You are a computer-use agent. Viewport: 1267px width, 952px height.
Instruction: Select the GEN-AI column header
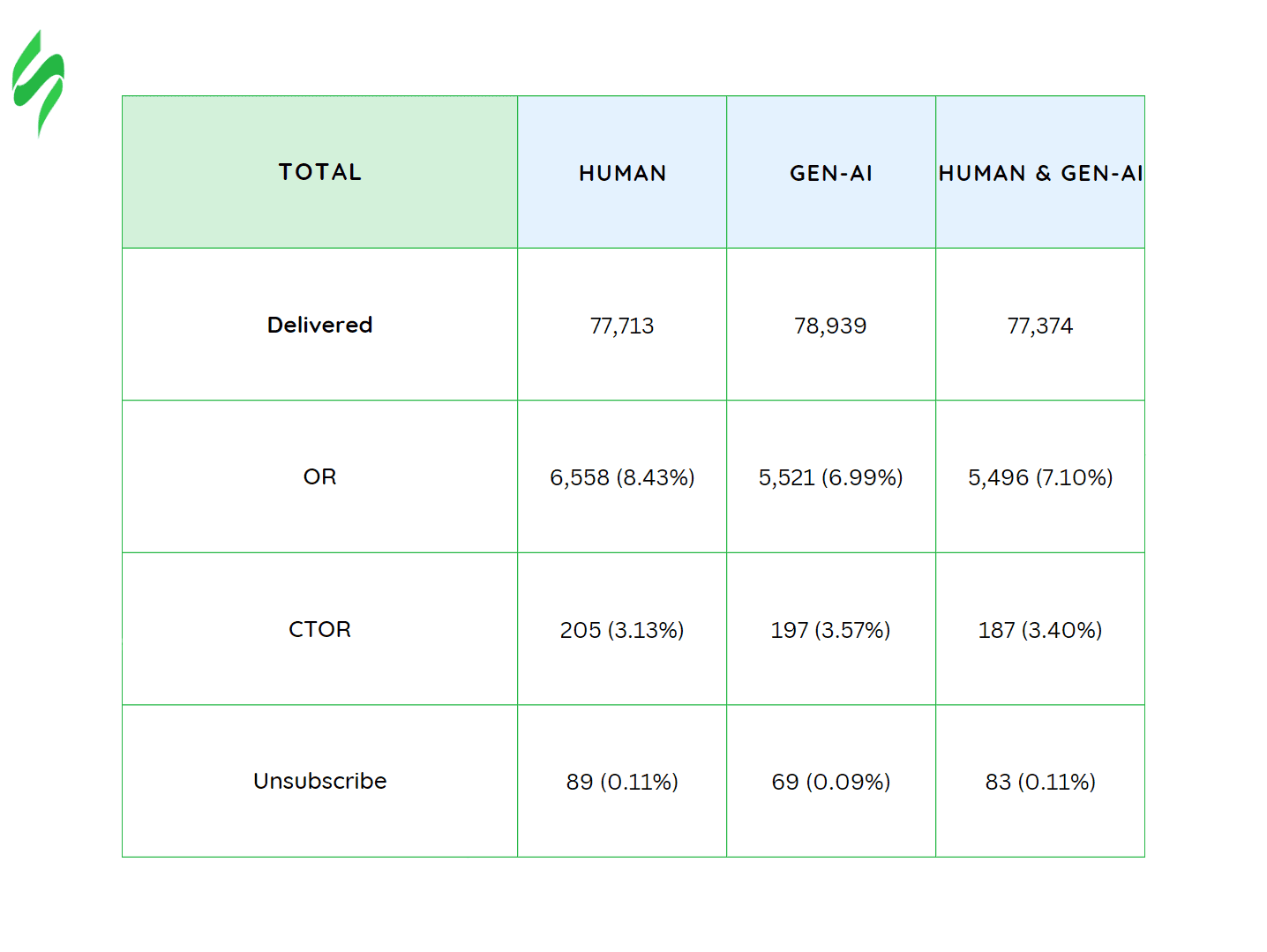[x=830, y=174]
